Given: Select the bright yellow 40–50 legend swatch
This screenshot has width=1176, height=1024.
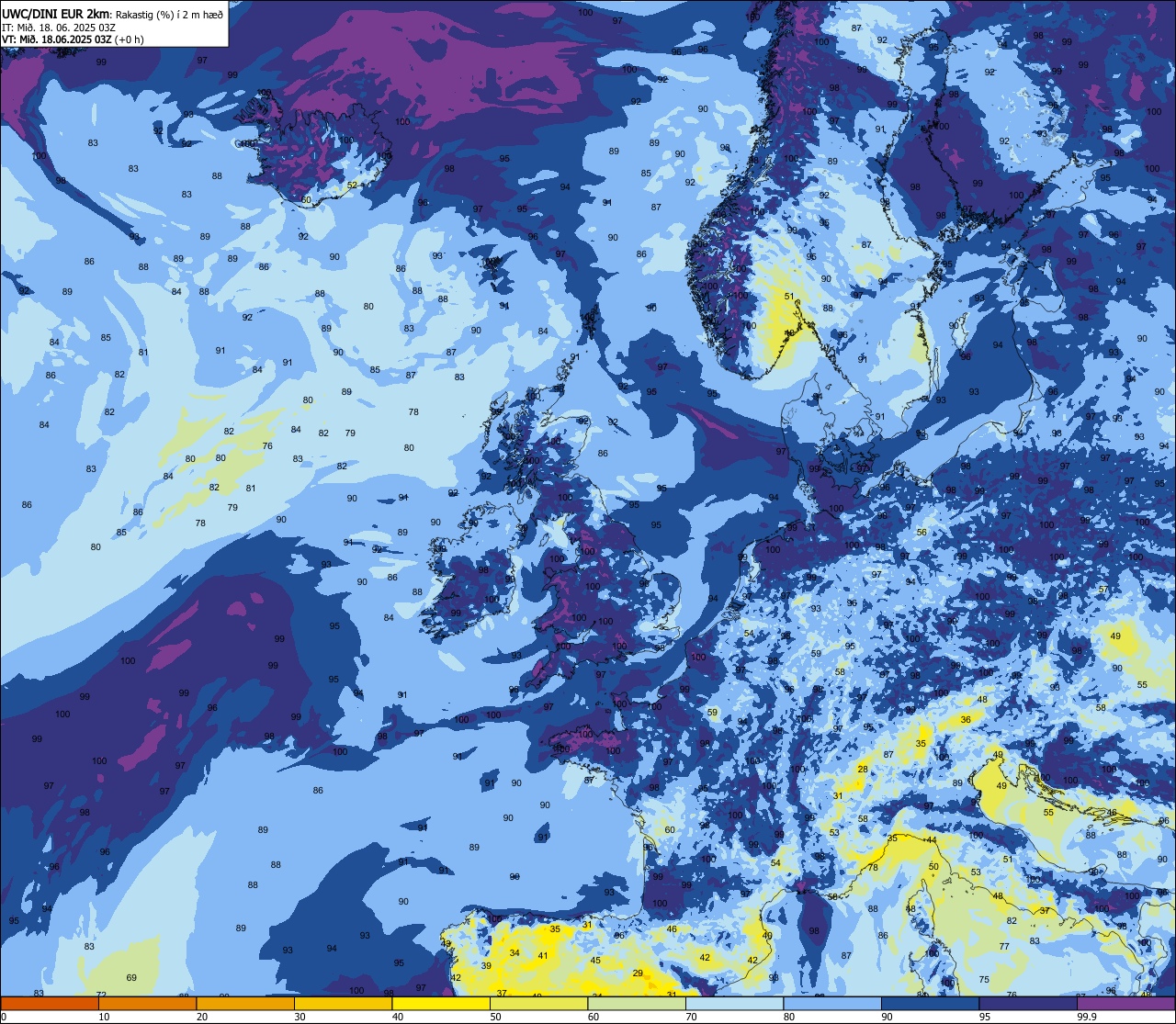Looking at the screenshot, I should [441, 1004].
